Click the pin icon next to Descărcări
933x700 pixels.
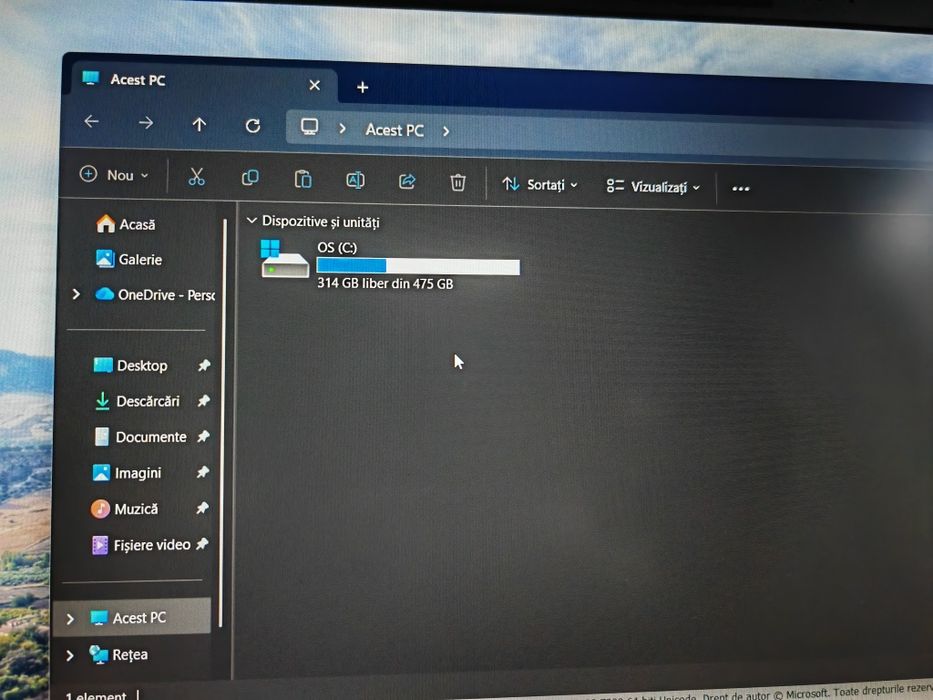(203, 401)
